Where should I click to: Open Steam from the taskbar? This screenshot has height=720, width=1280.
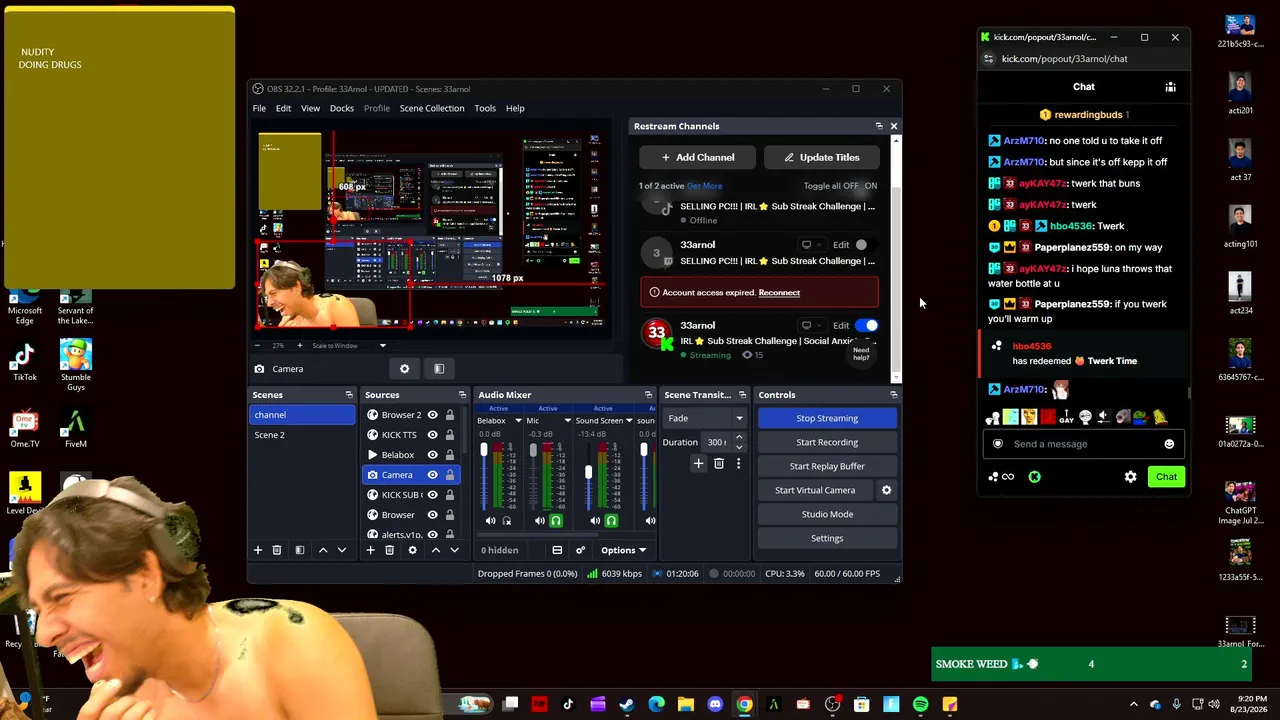point(627,705)
